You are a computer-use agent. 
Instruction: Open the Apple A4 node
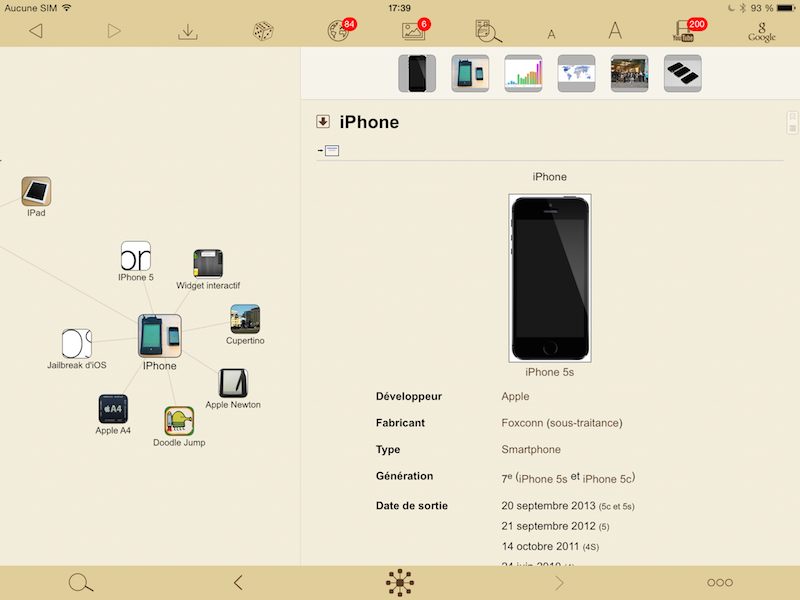(113, 409)
